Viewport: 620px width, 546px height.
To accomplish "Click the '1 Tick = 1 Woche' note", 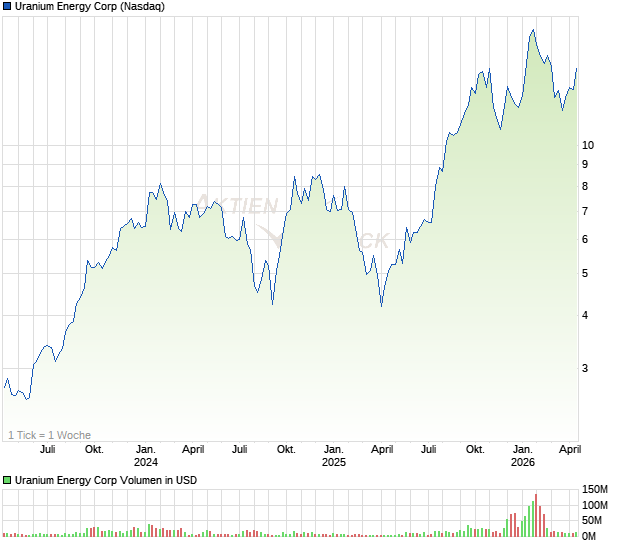I will tap(49, 435).
